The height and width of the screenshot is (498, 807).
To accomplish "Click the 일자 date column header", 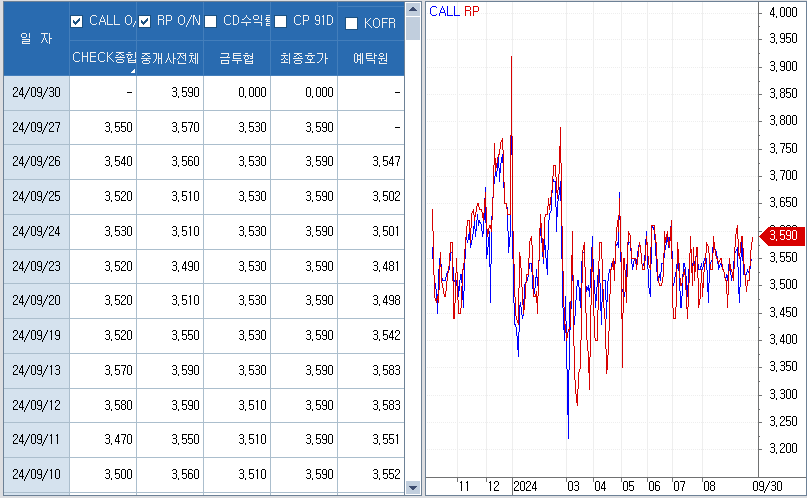I will [x=37, y=38].
